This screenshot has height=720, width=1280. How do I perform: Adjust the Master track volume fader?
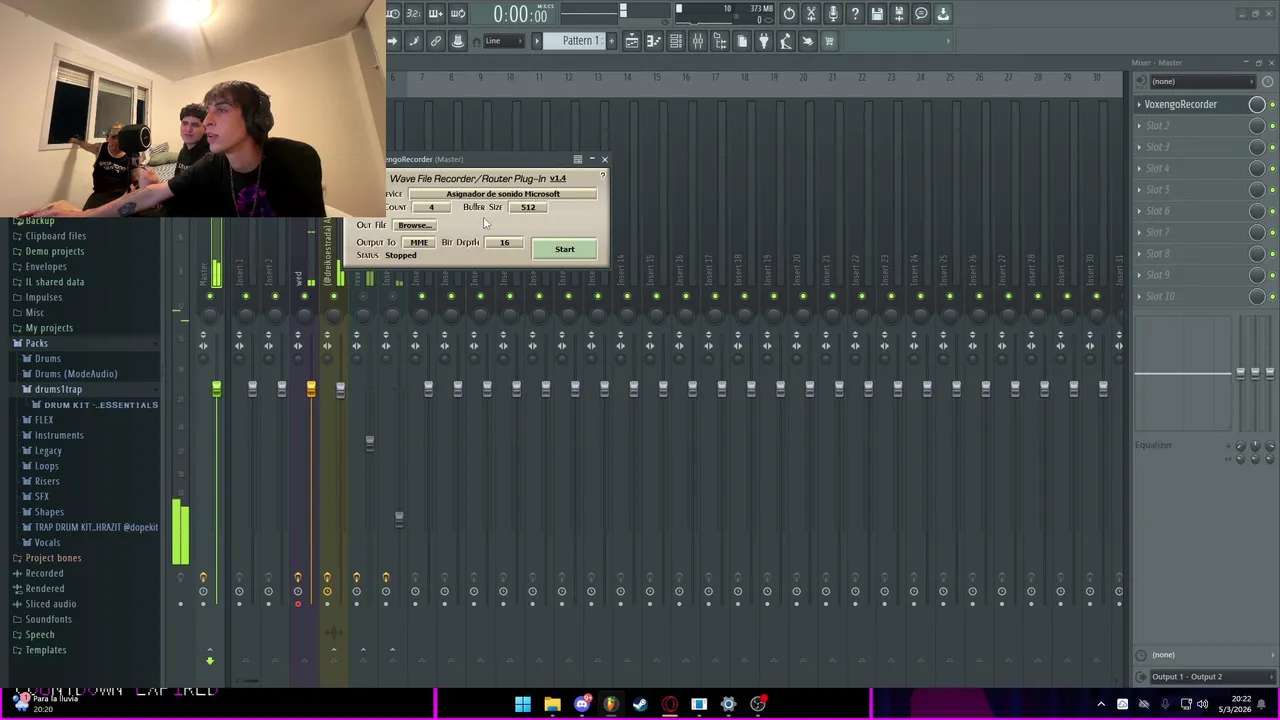[216, 388]
